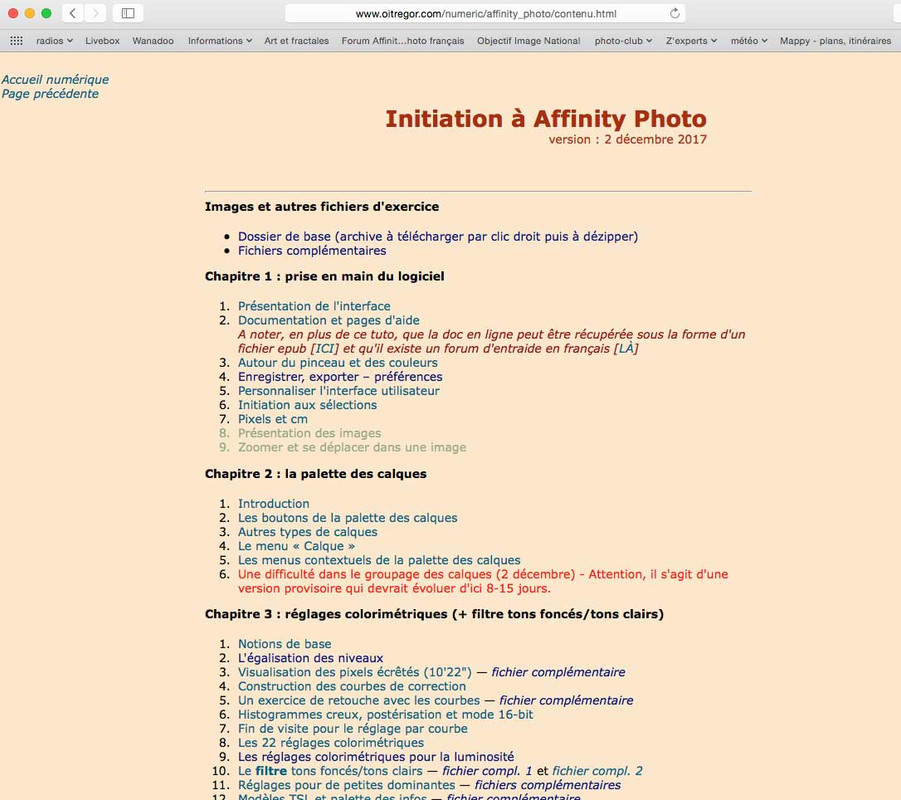Open Objectif Image National bookmark

[x=529, y=41]
